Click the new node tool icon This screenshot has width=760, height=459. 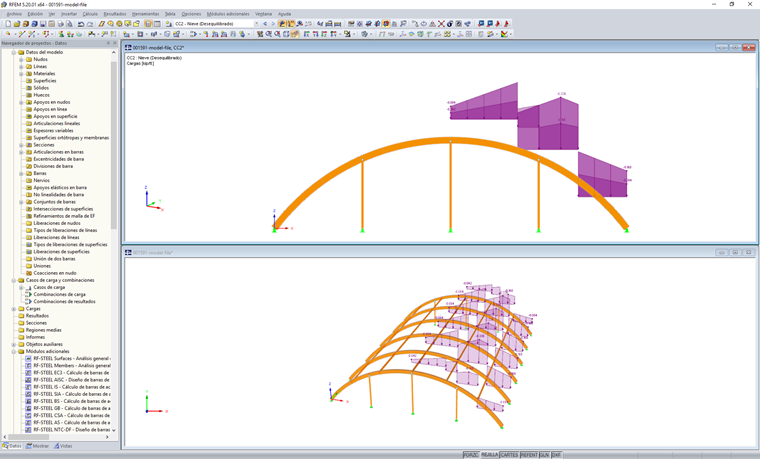tap(8, 34)
